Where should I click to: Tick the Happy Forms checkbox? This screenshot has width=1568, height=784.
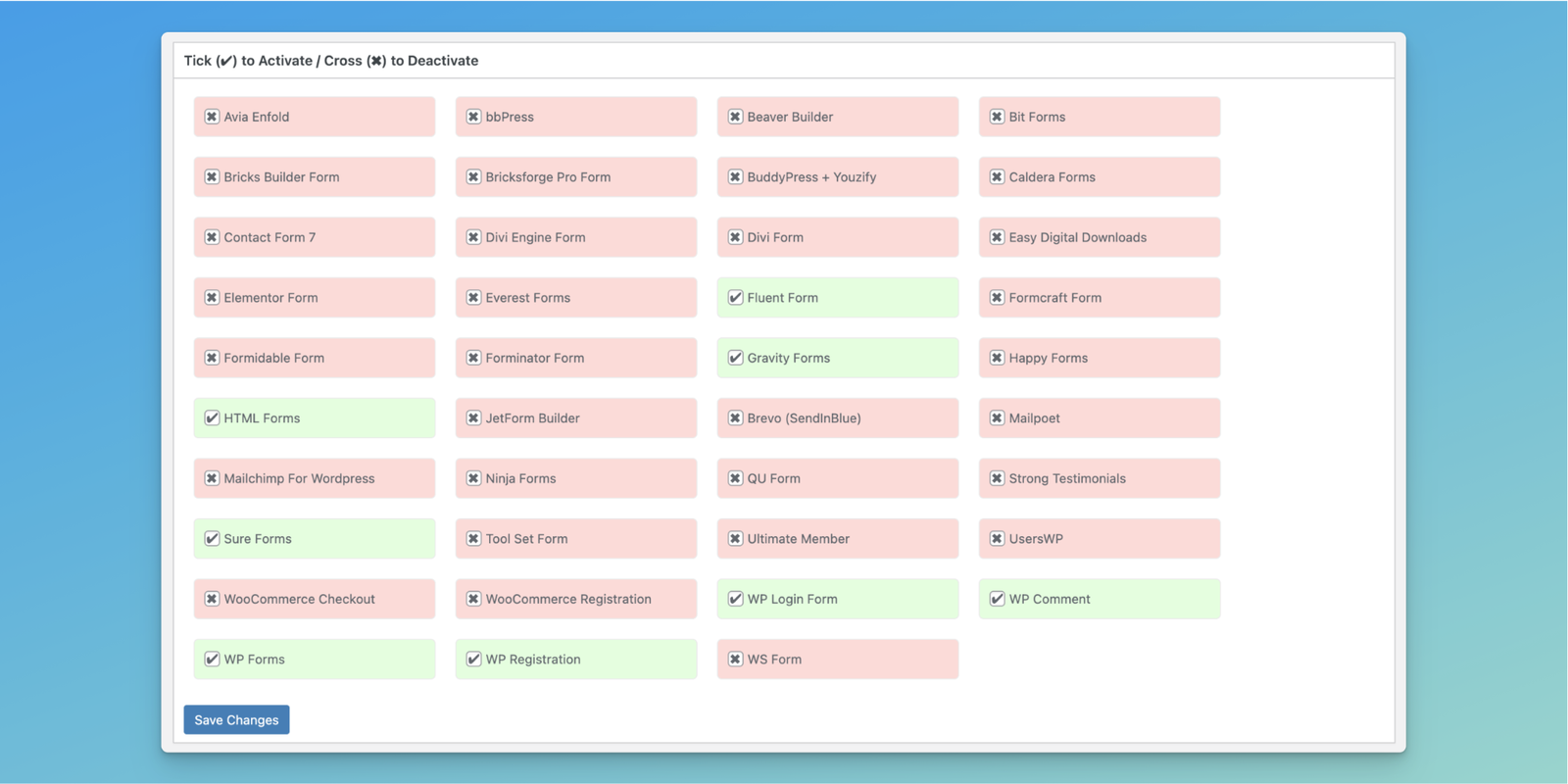pos(997,358)
